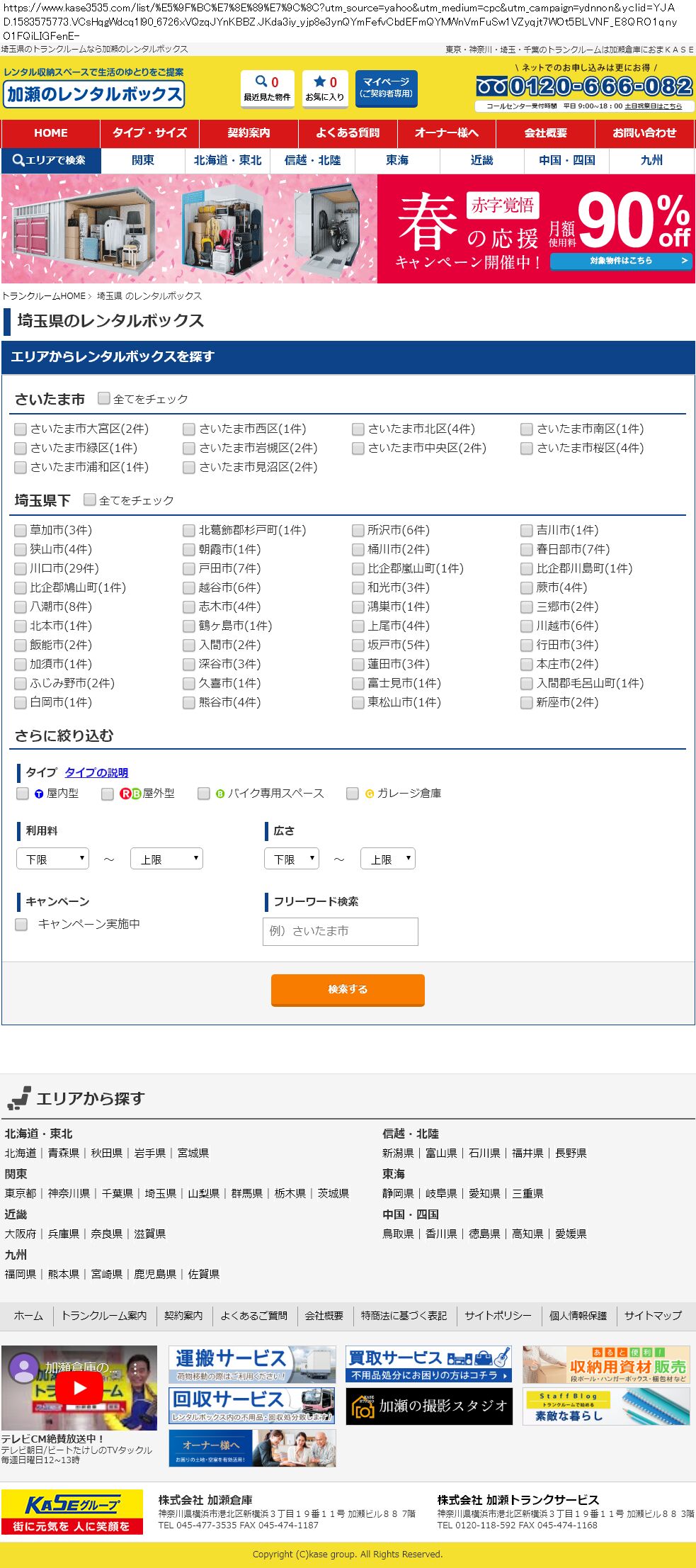Expand the 広さ lower limit (下限) dropdown
Screen dimensions: 696x1568
[292, 859]
